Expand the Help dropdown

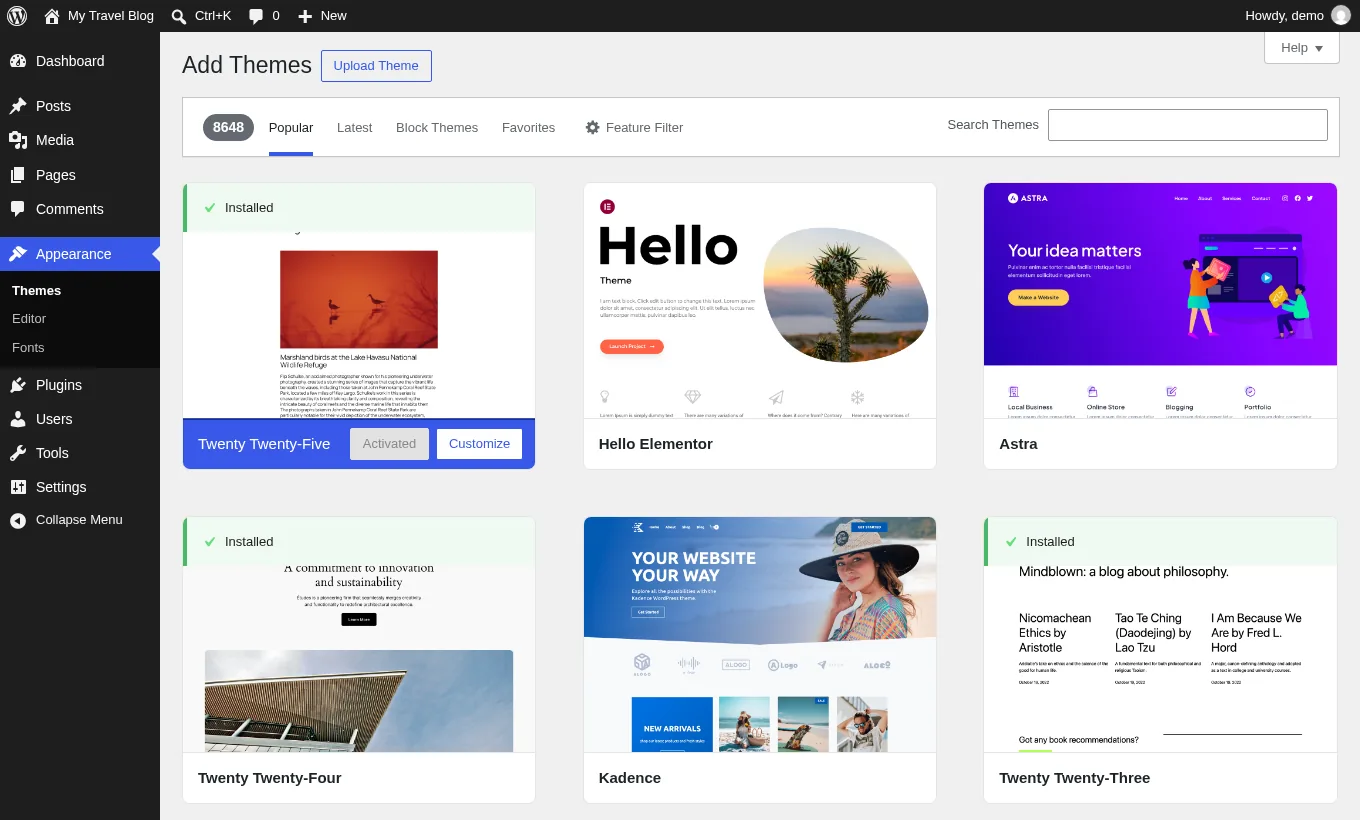coord(1302,47)
